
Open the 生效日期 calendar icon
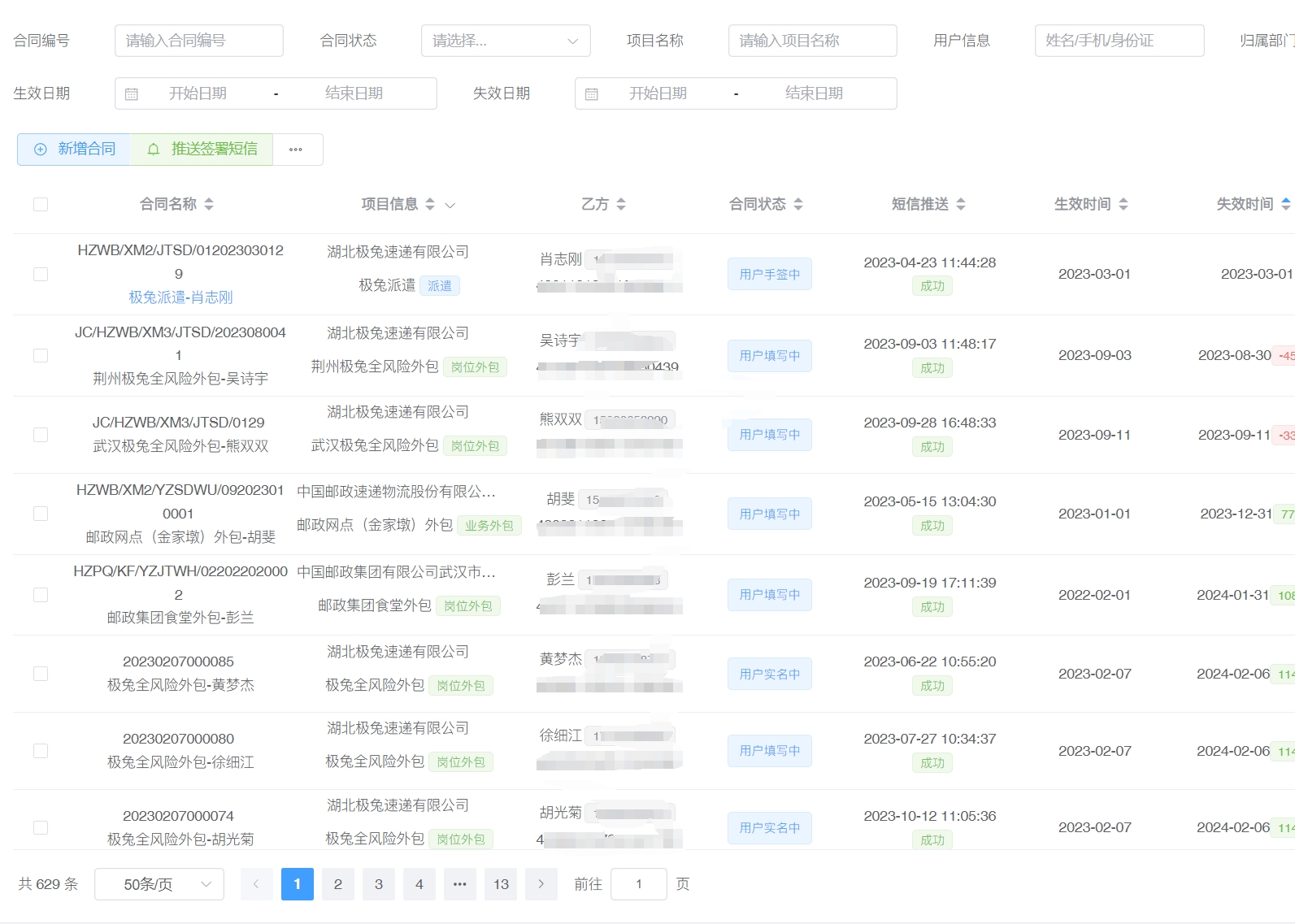132,94
